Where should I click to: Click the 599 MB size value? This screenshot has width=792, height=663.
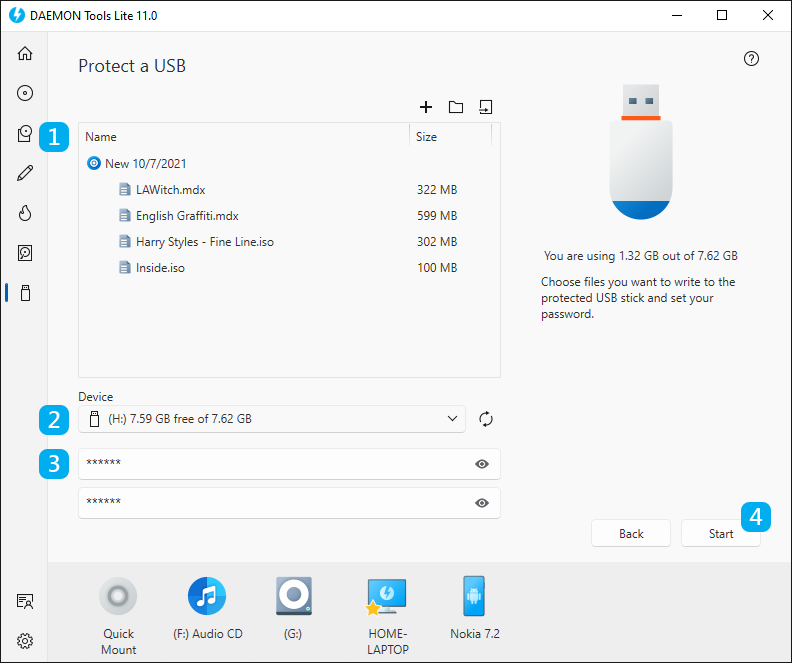click(437, 216)
